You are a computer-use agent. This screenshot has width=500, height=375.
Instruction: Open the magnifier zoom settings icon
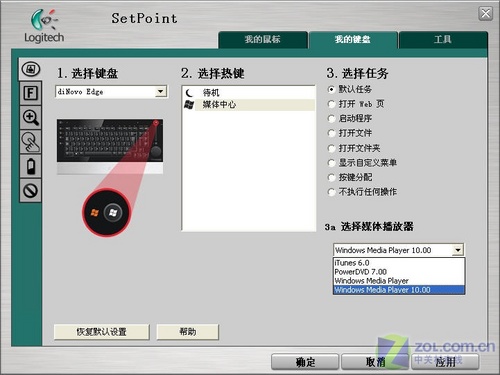click(31, 117)
